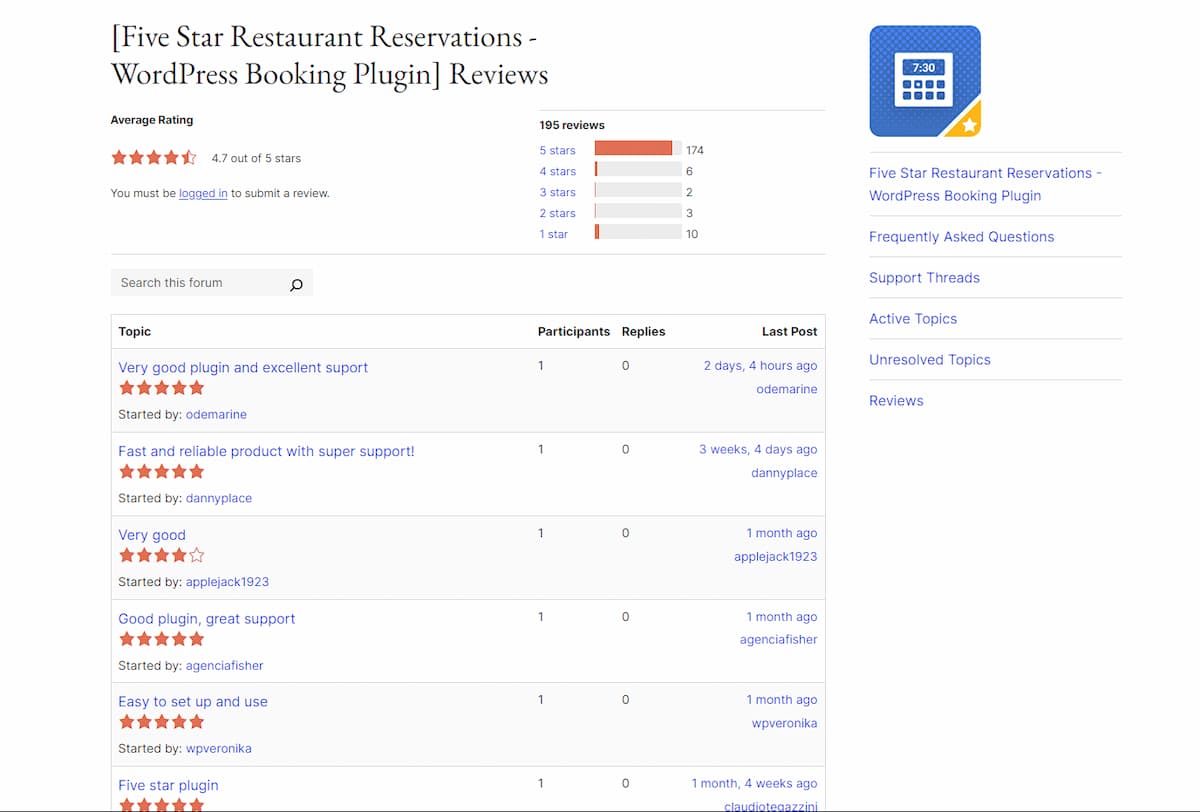Click the average rating stars

coord(154,157)
